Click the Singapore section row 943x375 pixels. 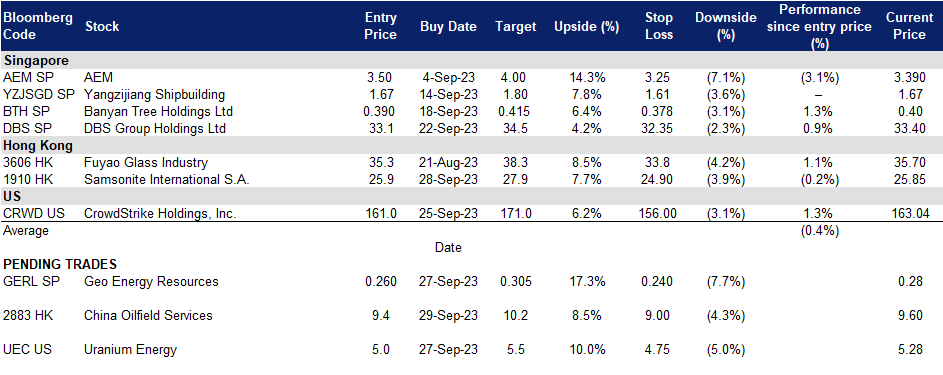tap(472, 61)
